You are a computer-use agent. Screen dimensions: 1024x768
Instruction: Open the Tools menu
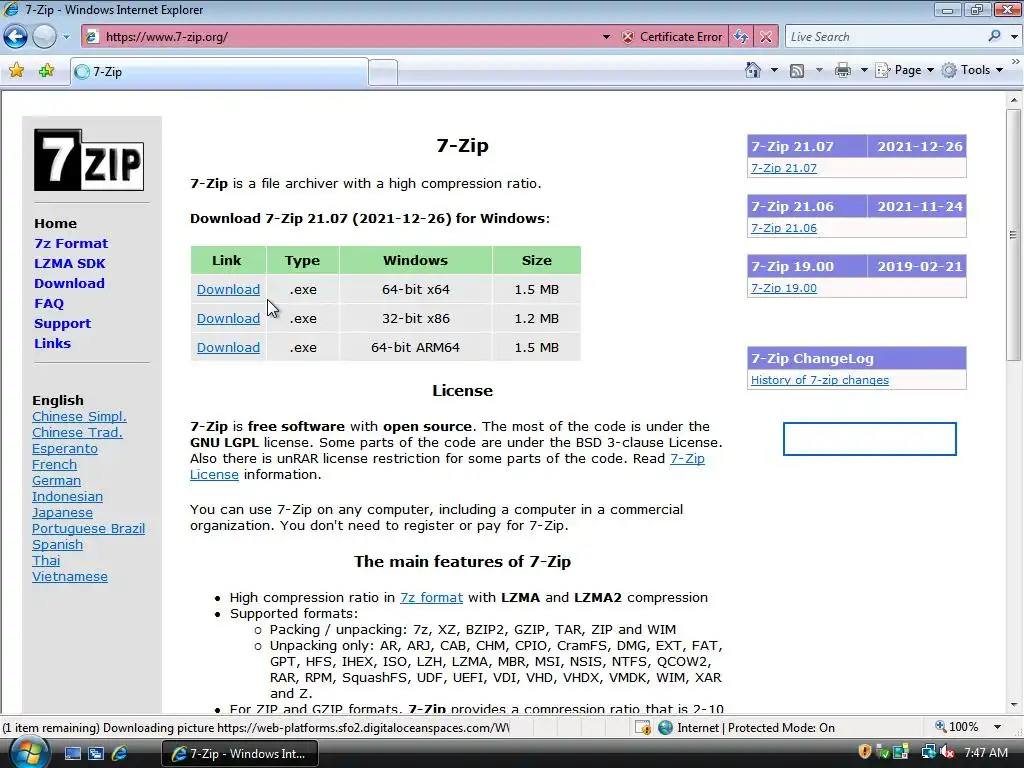pos(972,70)
